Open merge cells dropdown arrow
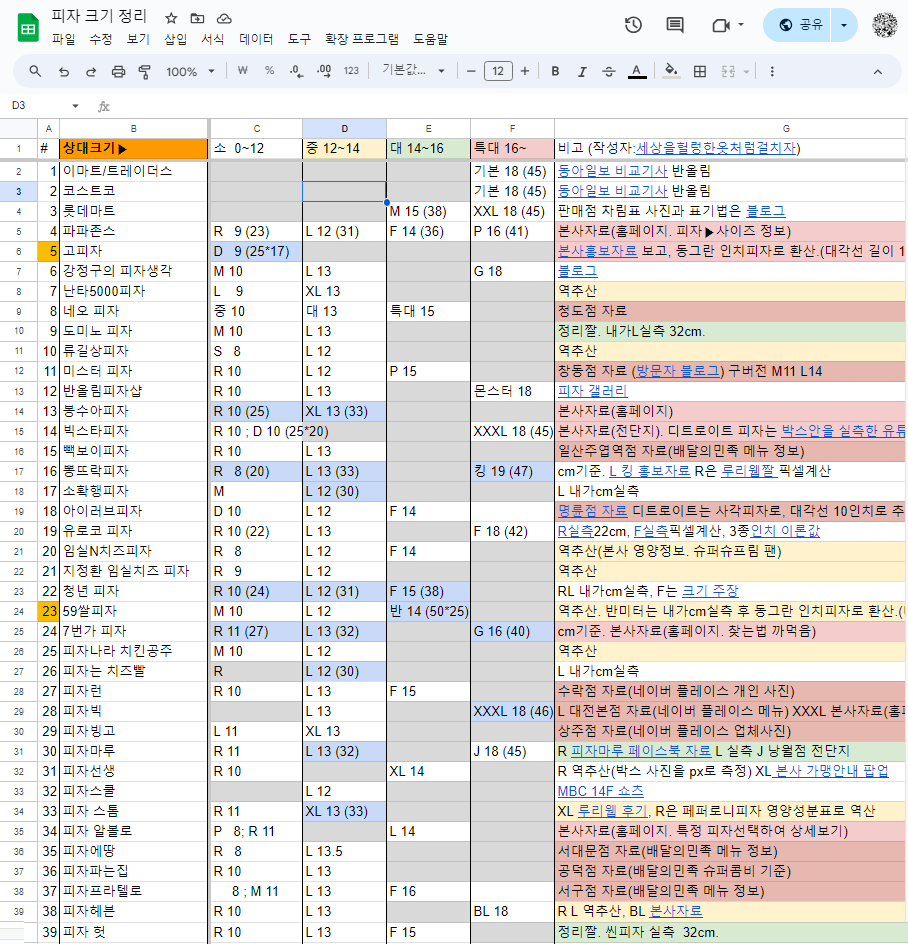The image size is (908, 944). click(x=746, y=72)
